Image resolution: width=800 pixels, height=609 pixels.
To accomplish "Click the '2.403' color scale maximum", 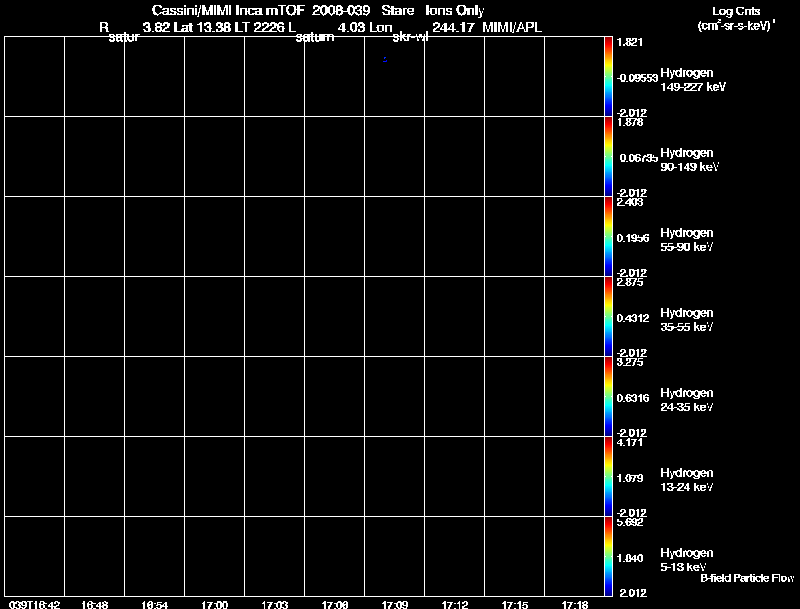I will tap(630, 202).
